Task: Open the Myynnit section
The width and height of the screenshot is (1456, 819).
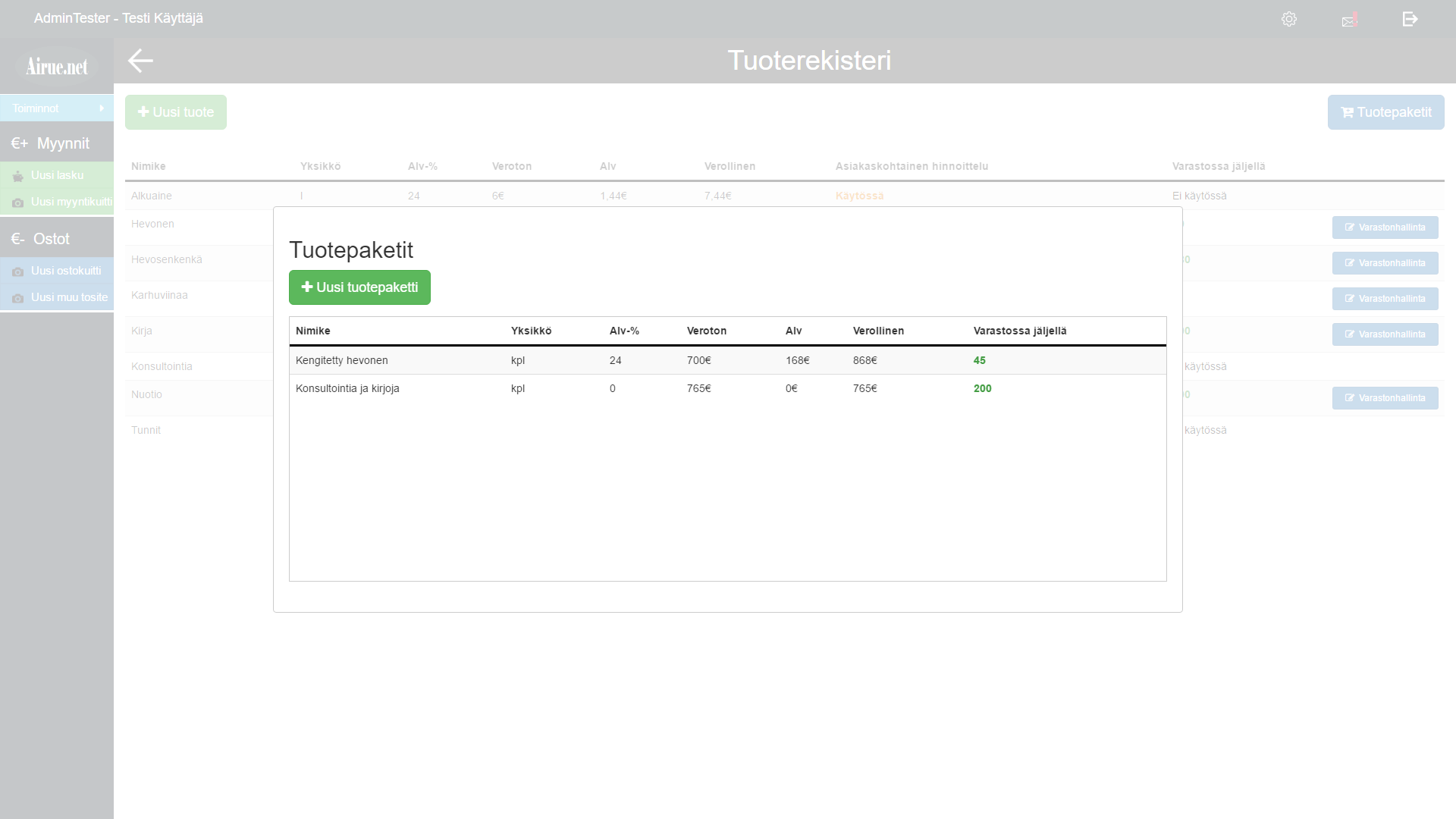Action: (x=57, y=143)
